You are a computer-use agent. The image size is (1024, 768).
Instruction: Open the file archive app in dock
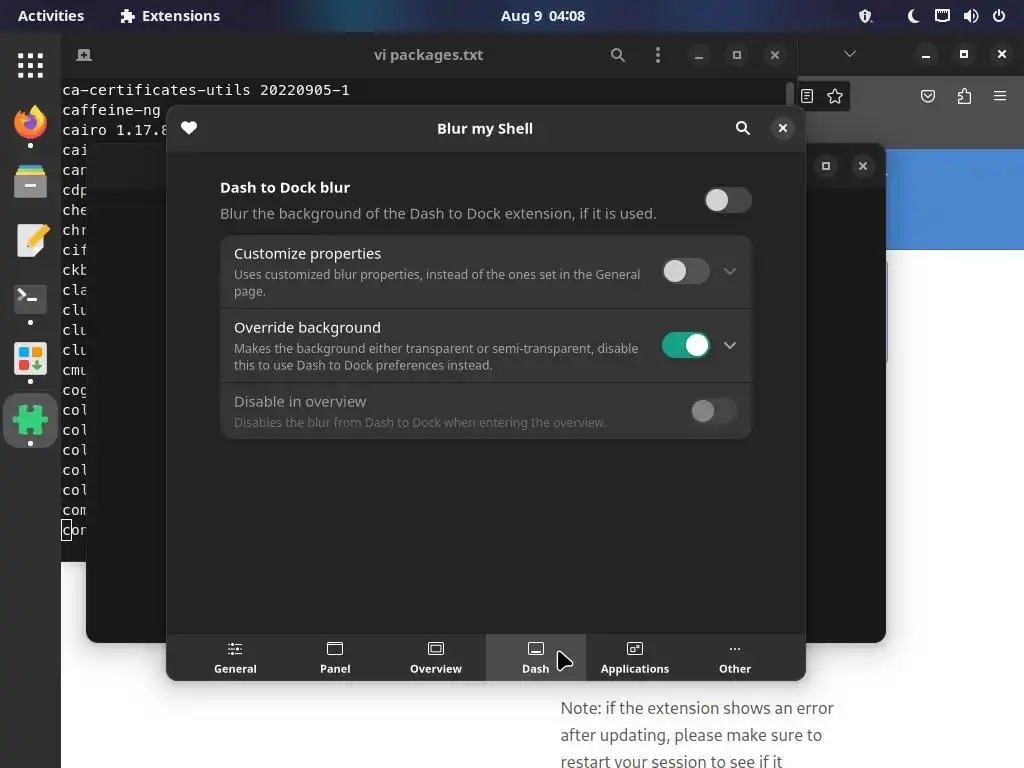pyautogui.click(x=30, y=181)
